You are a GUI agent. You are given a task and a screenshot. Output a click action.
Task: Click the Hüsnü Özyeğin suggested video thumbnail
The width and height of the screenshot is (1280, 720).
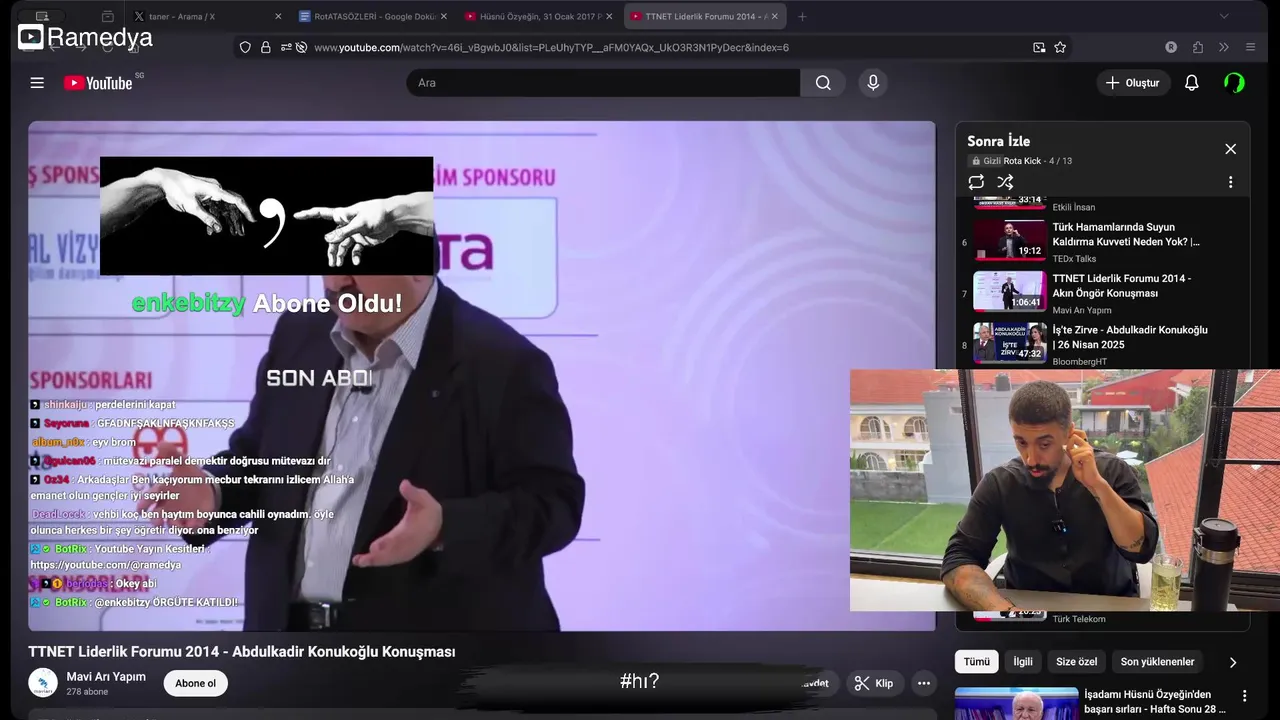point(1016,703)
